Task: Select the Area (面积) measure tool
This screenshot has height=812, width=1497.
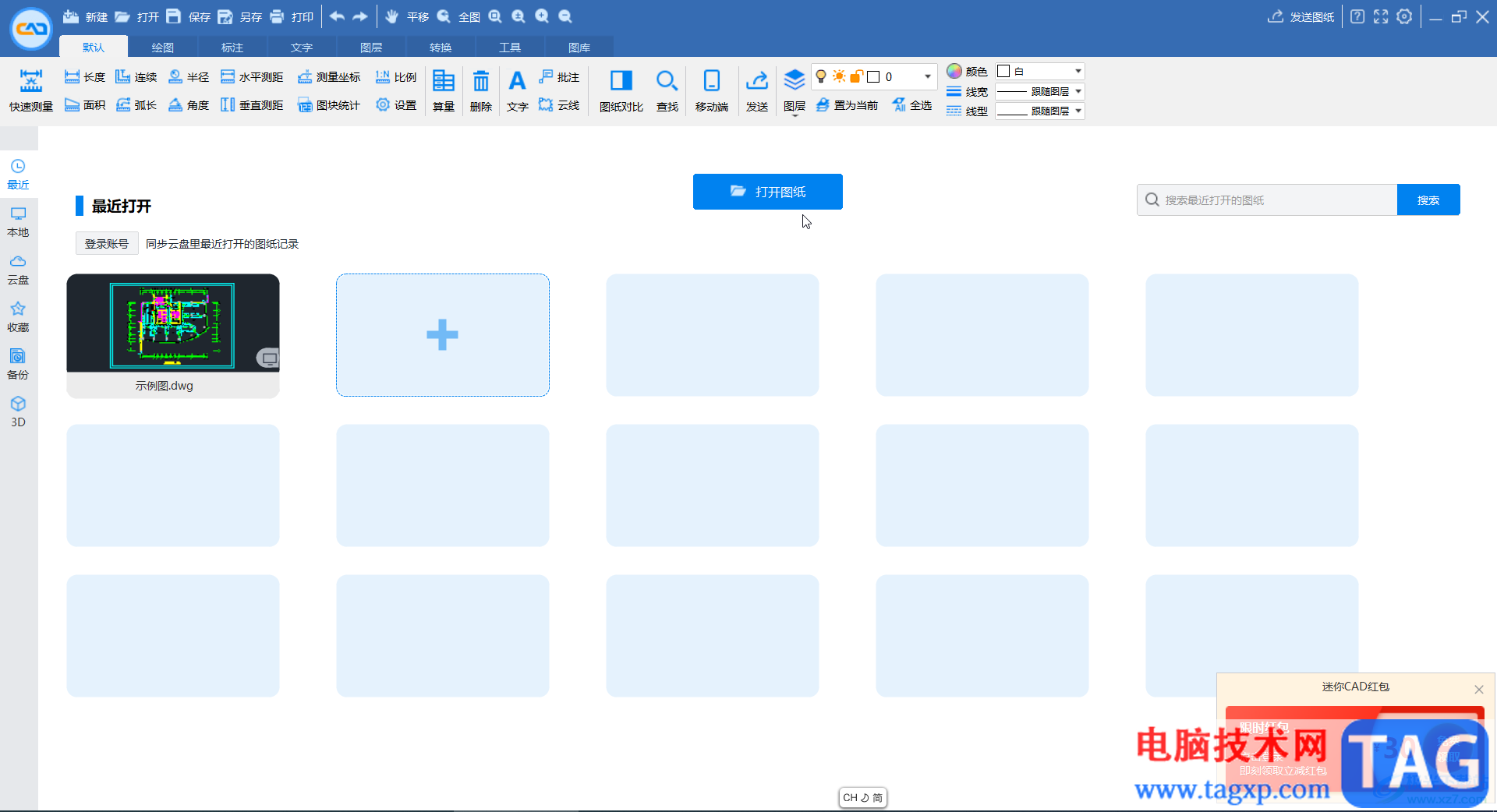Action: point(84,105)
